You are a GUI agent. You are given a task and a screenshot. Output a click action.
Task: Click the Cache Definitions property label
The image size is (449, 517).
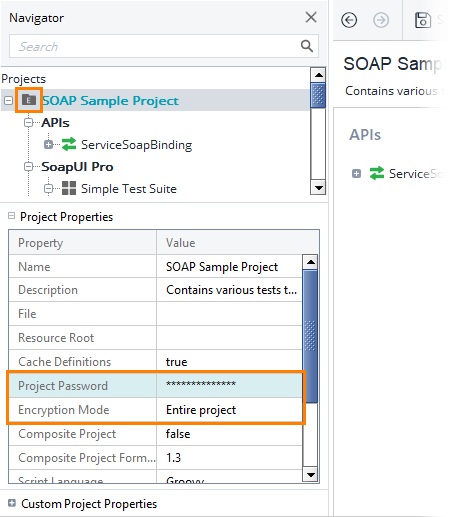tap(65, 362)
